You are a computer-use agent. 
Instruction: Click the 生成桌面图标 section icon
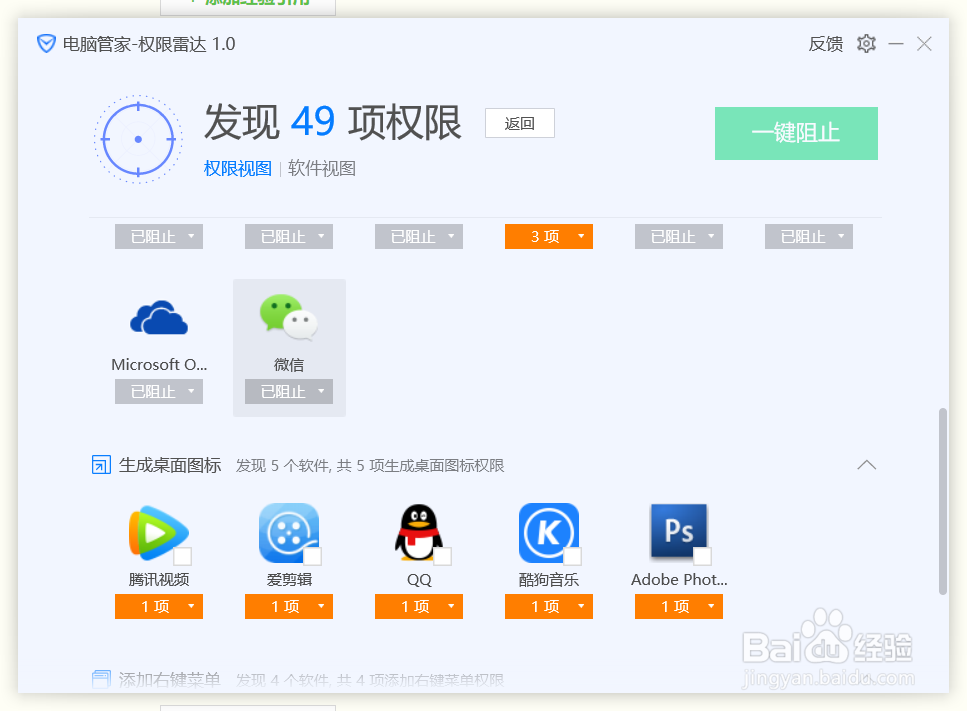point(101,465)
